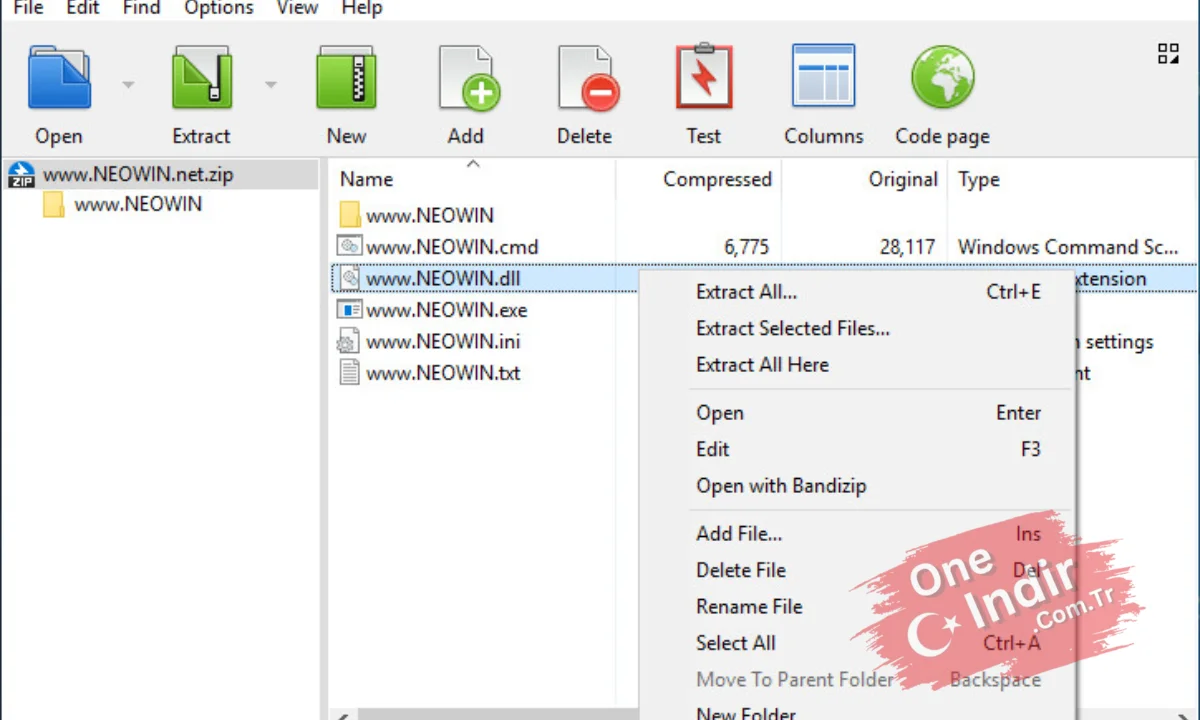
Task: Expand the Open button dropdown arrow
Action: (x=128, y=84)
